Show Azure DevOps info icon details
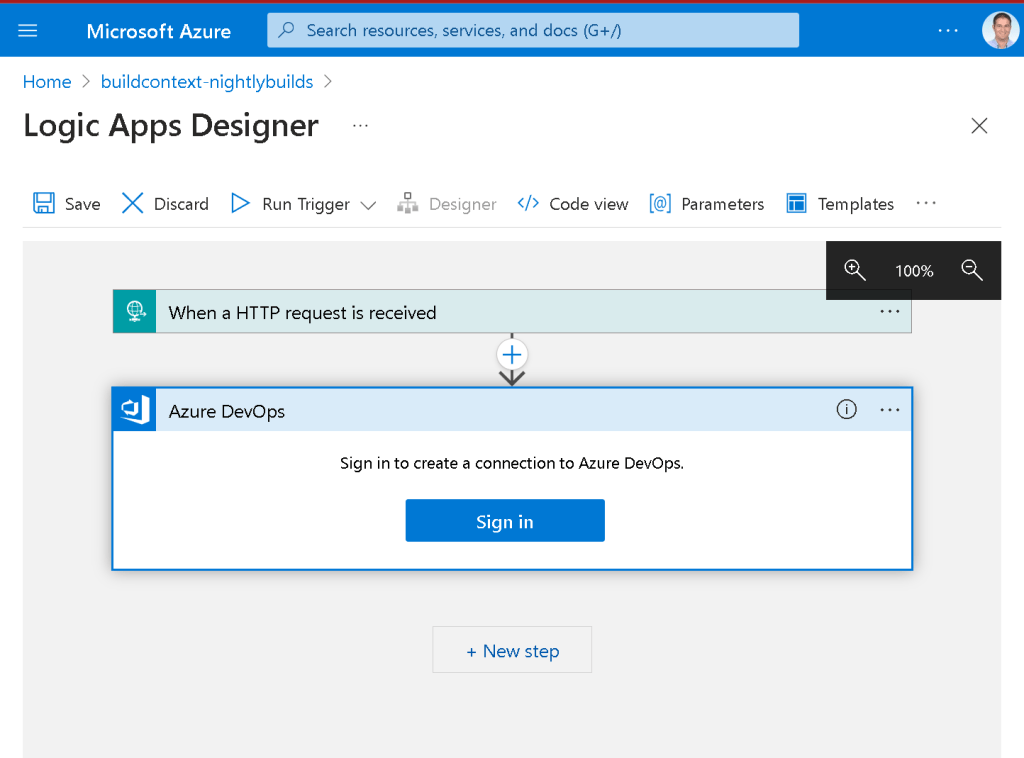This screenshot has width=1024, height=758. tap(846, 409)
